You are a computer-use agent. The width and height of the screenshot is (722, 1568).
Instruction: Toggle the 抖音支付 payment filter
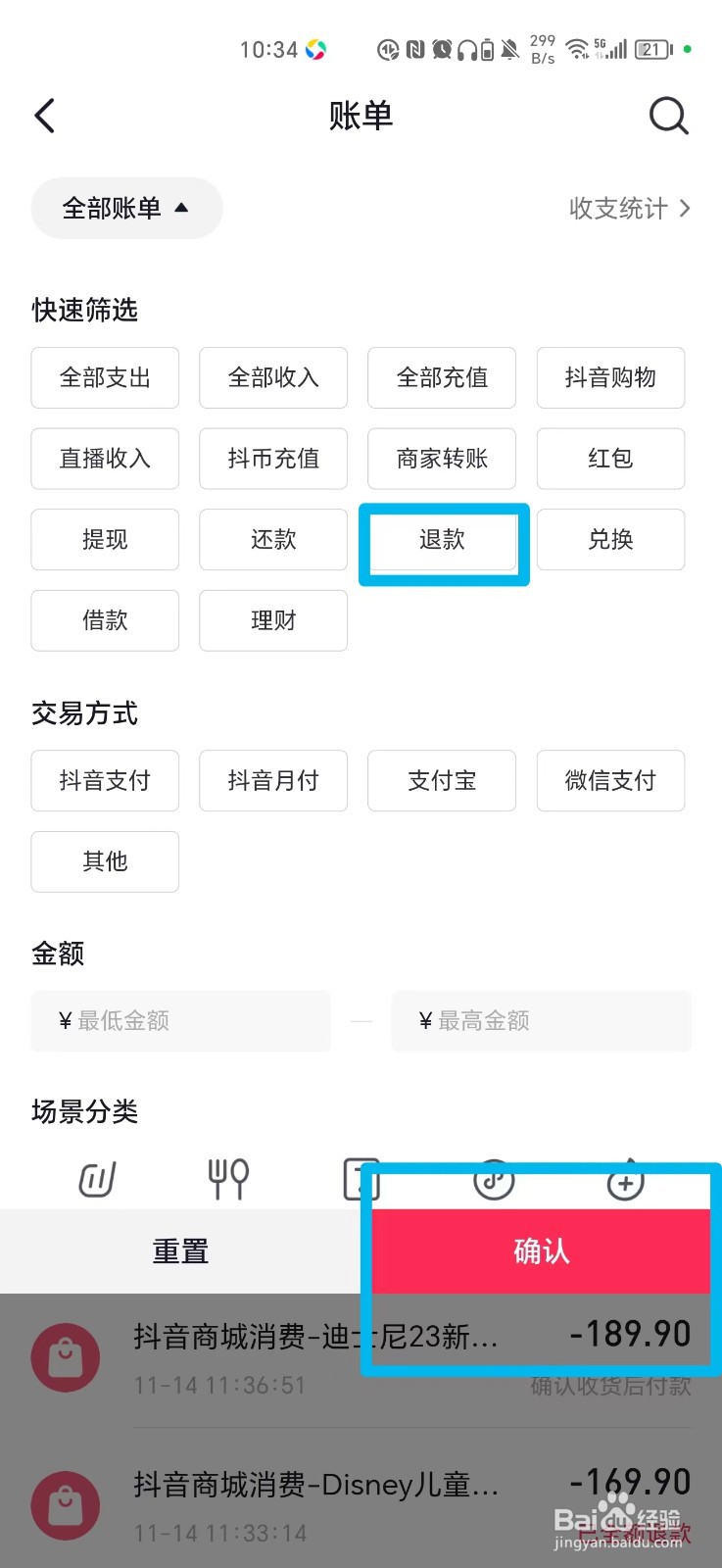coord(105,780)
